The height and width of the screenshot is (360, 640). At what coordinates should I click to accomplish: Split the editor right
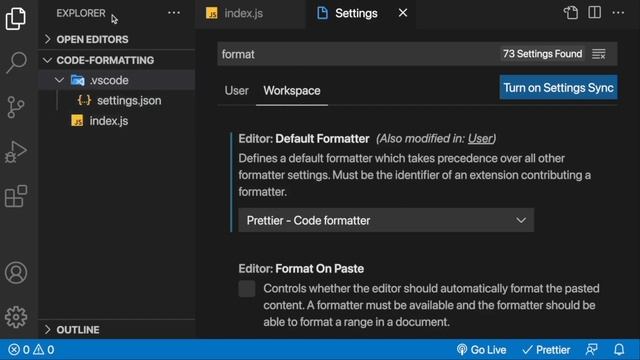(594, 13)
